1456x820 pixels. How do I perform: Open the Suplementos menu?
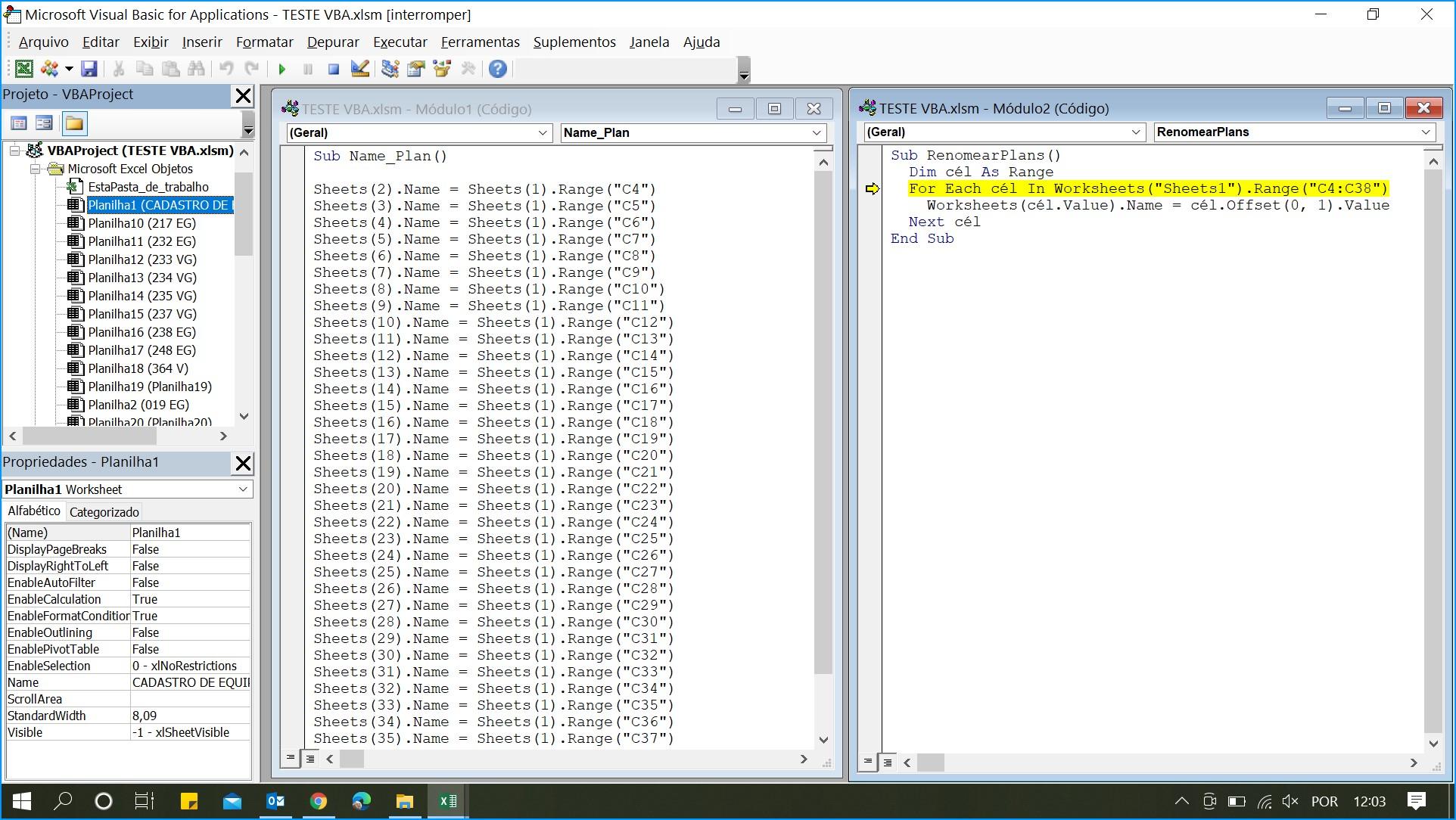574,42
